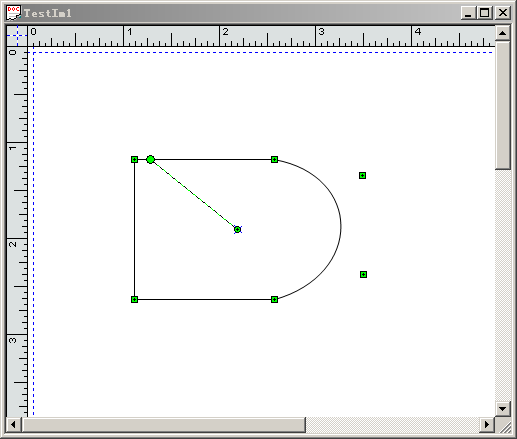Select the round green handle on top edge
This screenshot has height=439, width=517.
click(150, 160)
